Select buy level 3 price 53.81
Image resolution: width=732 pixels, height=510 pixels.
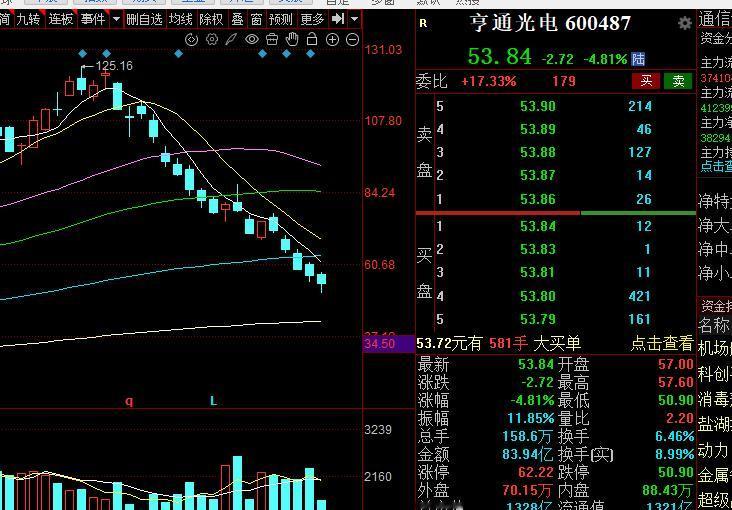tap(538, 272)
